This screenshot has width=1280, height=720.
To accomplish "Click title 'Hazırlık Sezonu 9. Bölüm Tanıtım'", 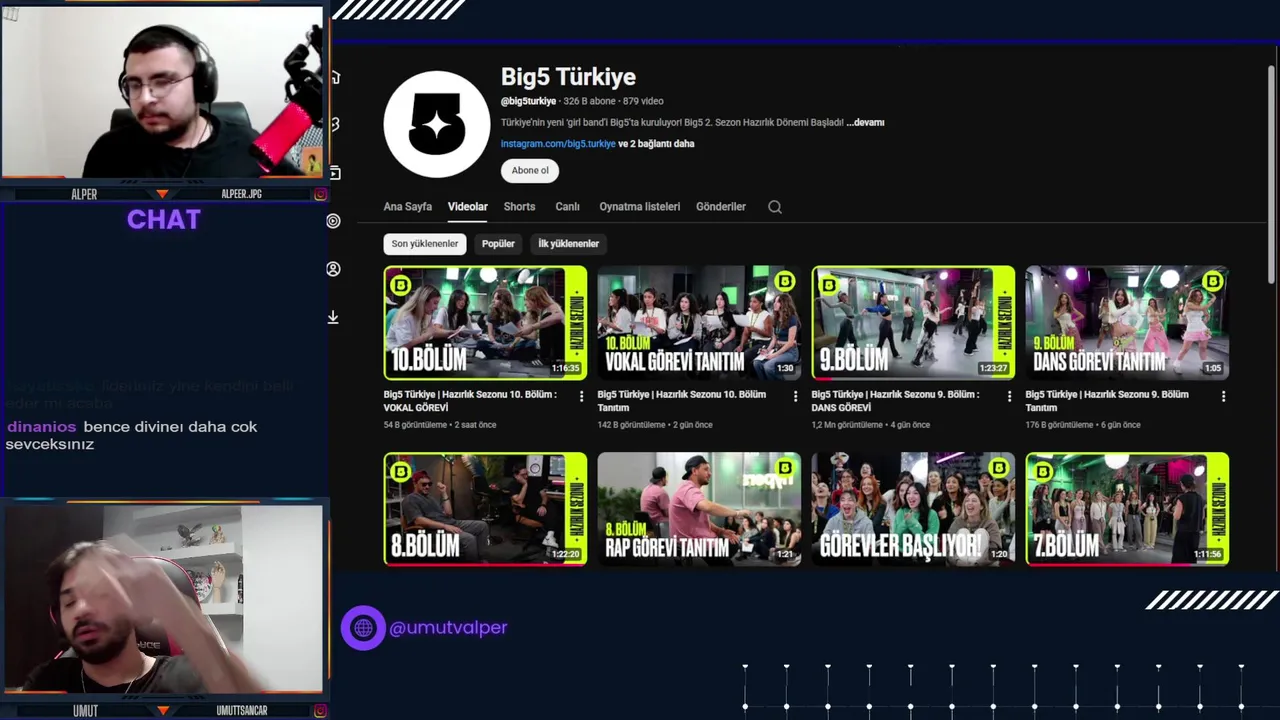I will (x=1107, y=401).
